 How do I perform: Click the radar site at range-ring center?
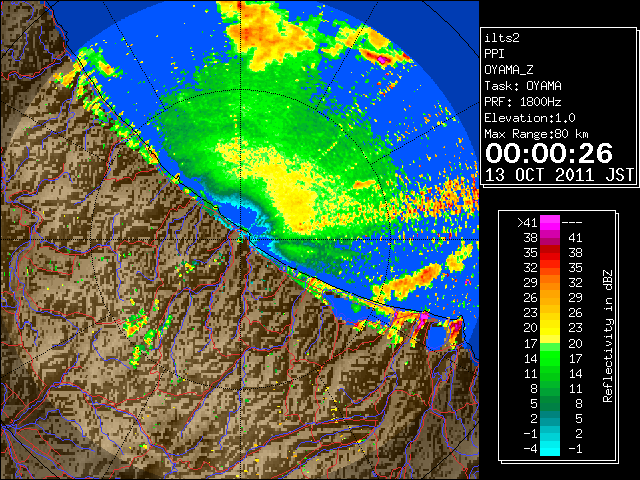pos(241,239)
